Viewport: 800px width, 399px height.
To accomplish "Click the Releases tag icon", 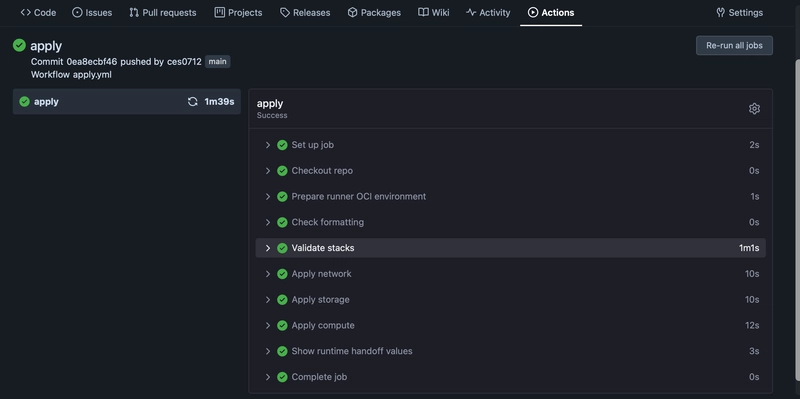I will [285, 12].
